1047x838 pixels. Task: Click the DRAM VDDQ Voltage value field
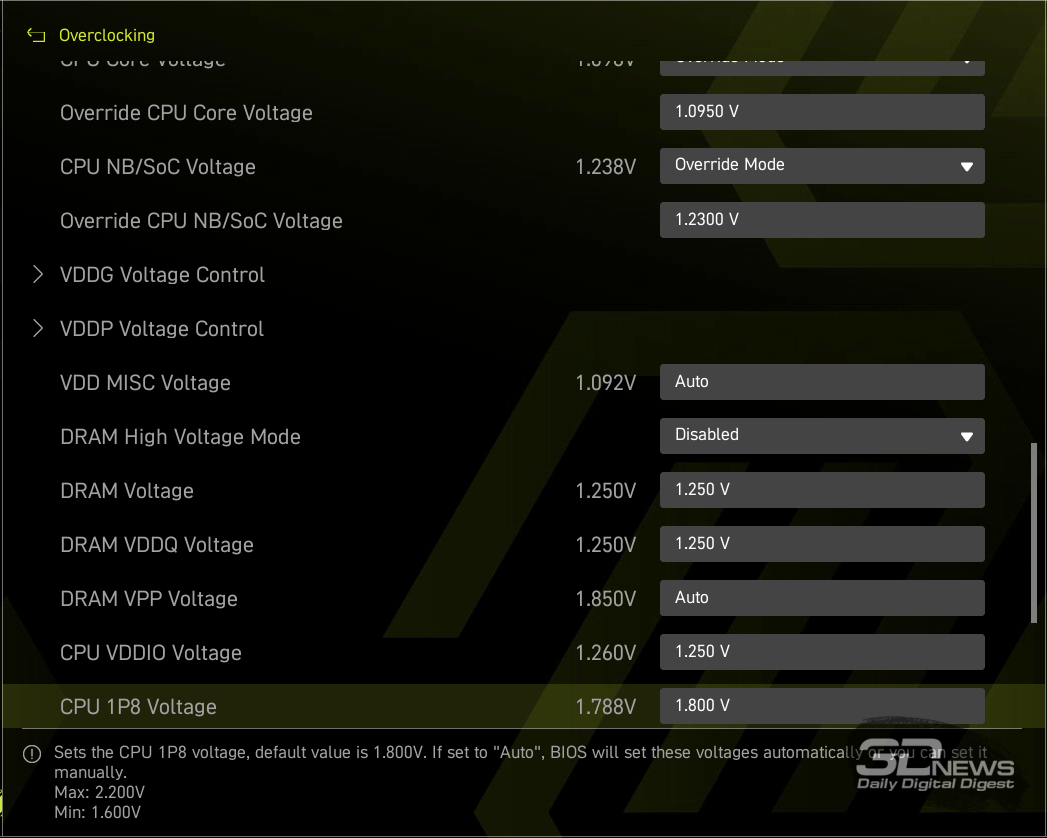[821, 543]
